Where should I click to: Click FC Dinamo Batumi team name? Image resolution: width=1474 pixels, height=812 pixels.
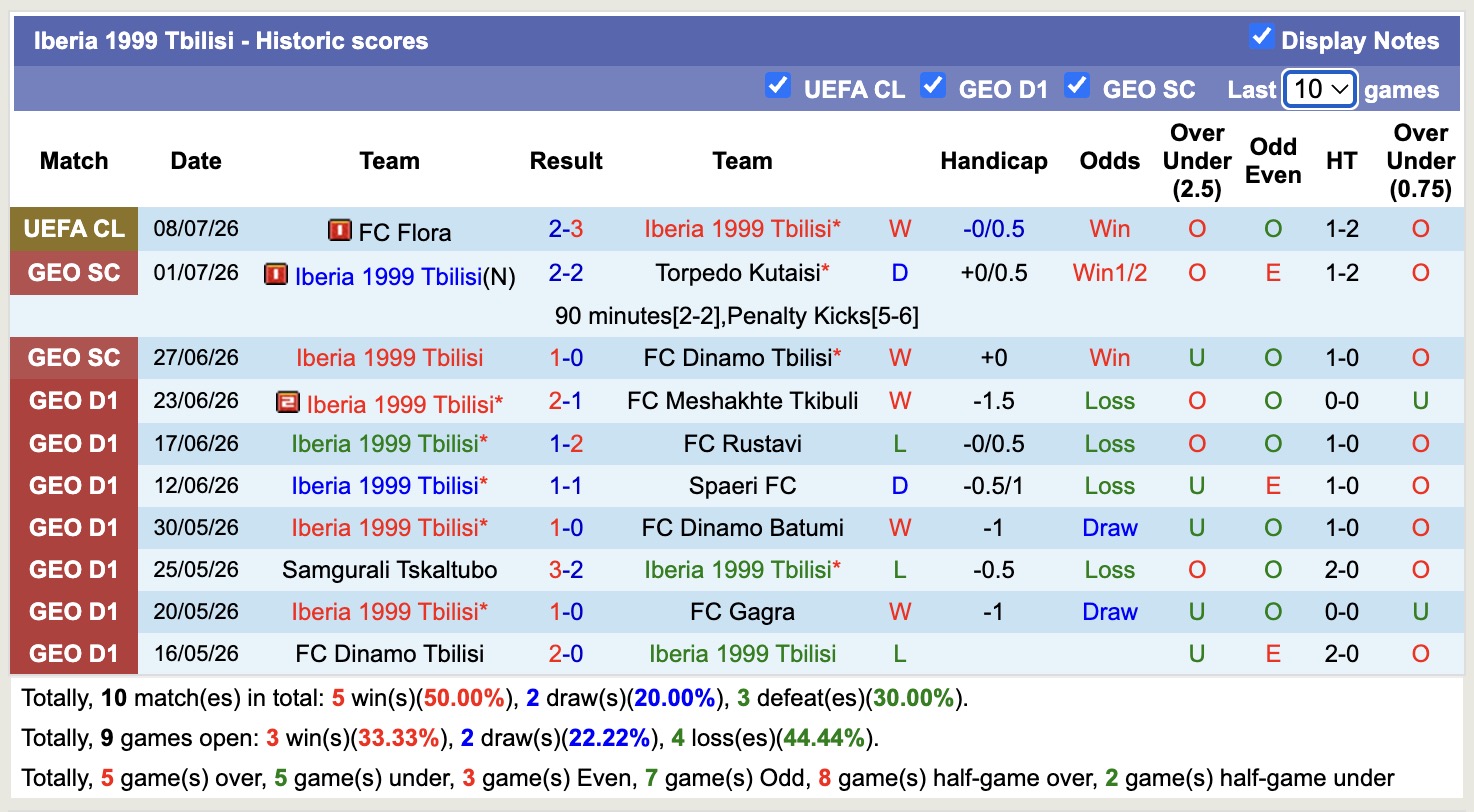(743, 528)
